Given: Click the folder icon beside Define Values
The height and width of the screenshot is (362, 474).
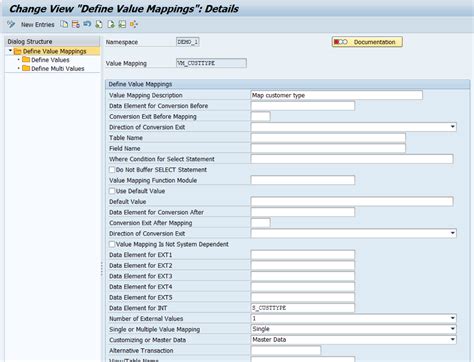Looking at the screenshot, I should pos(26,60).
